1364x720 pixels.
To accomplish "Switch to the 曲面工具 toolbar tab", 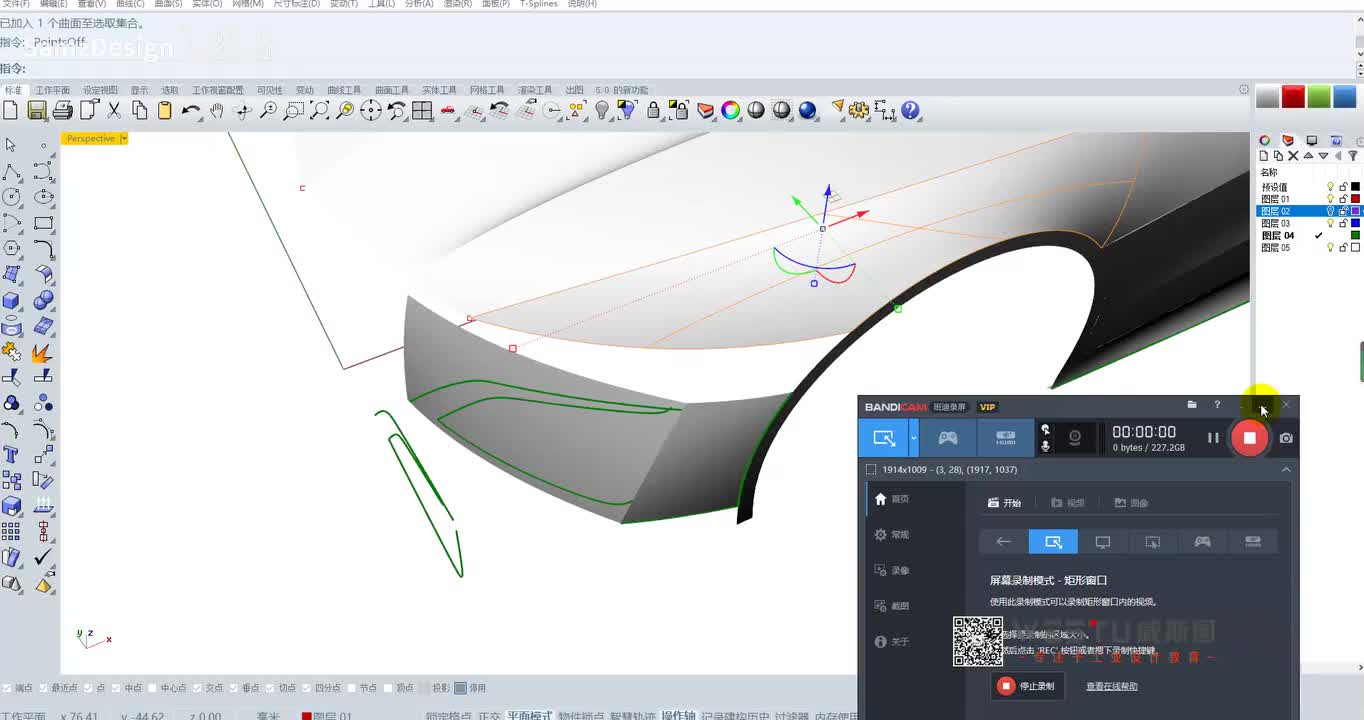I will pyautogui.click(x=391, y=90).
